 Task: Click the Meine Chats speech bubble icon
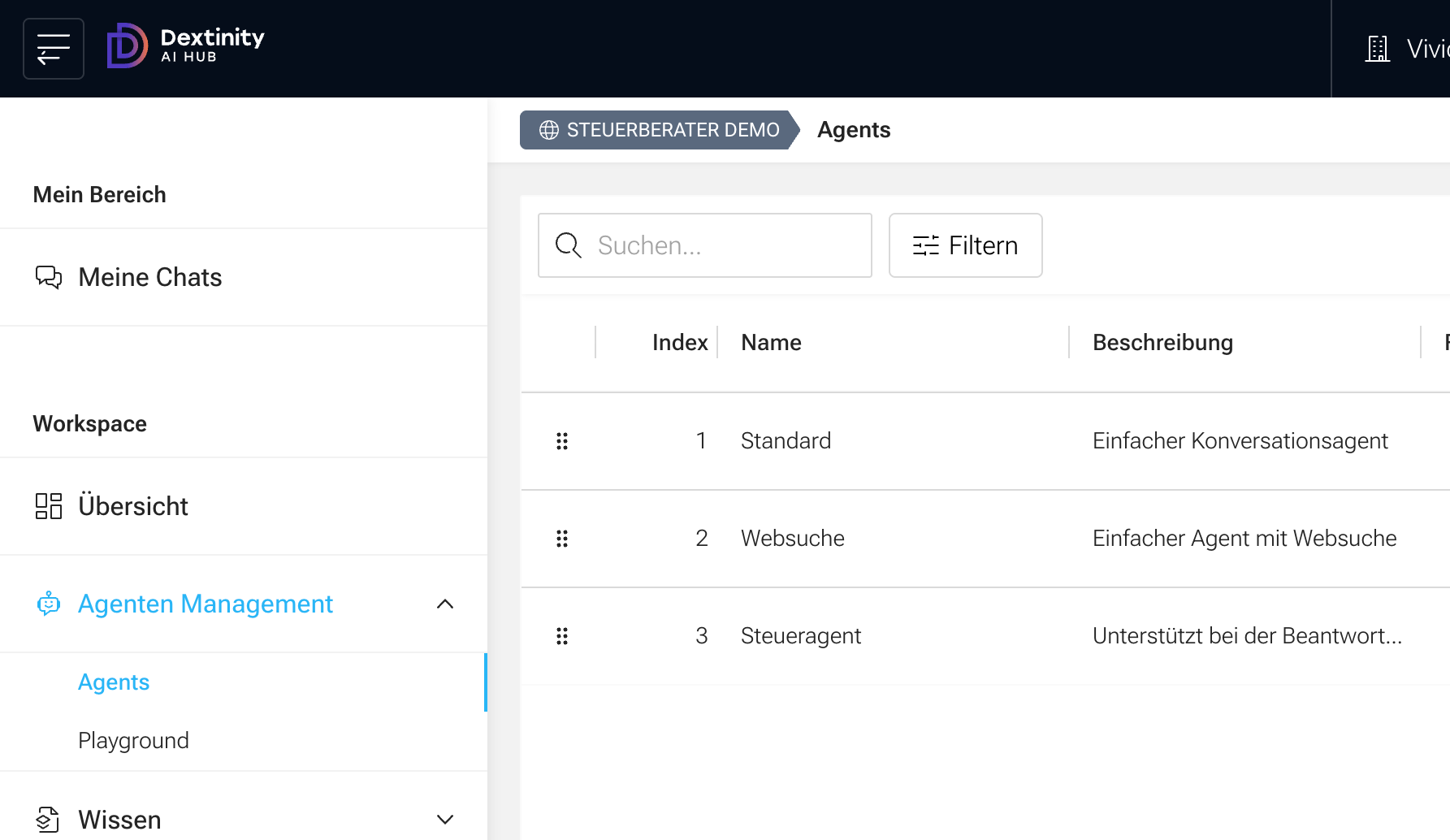[x=49, y=277]
